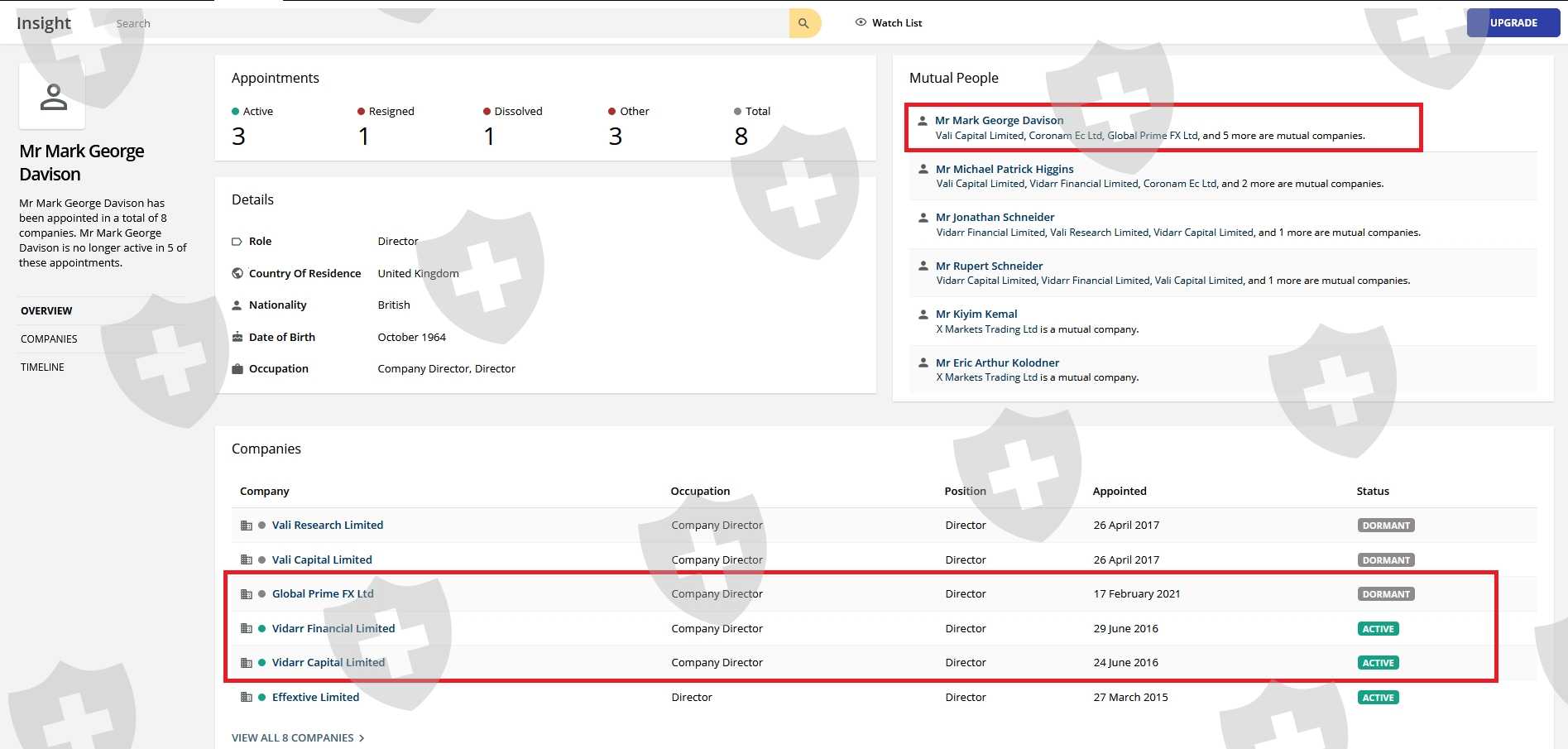
Task: Click person icon beside Mr Kiyim Kemal
Action: pyautogui.click(x=923, y=314)
